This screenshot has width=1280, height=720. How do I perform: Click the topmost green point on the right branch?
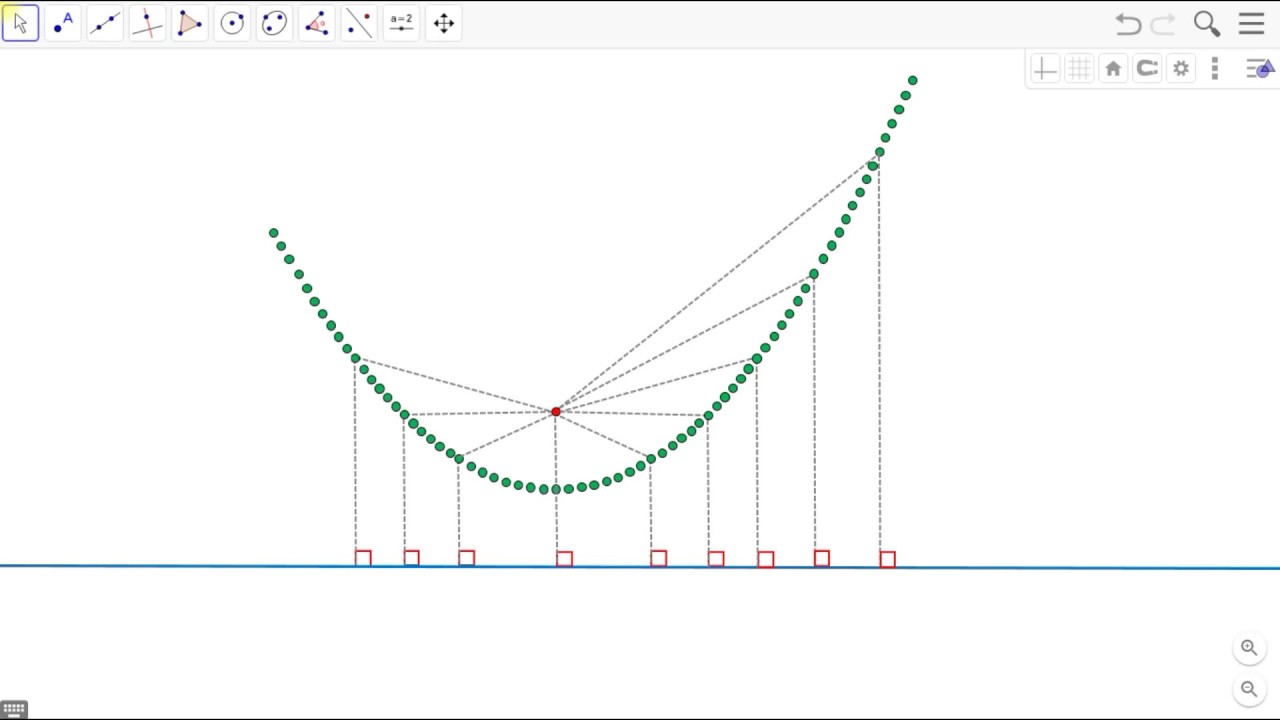point(912,81)
